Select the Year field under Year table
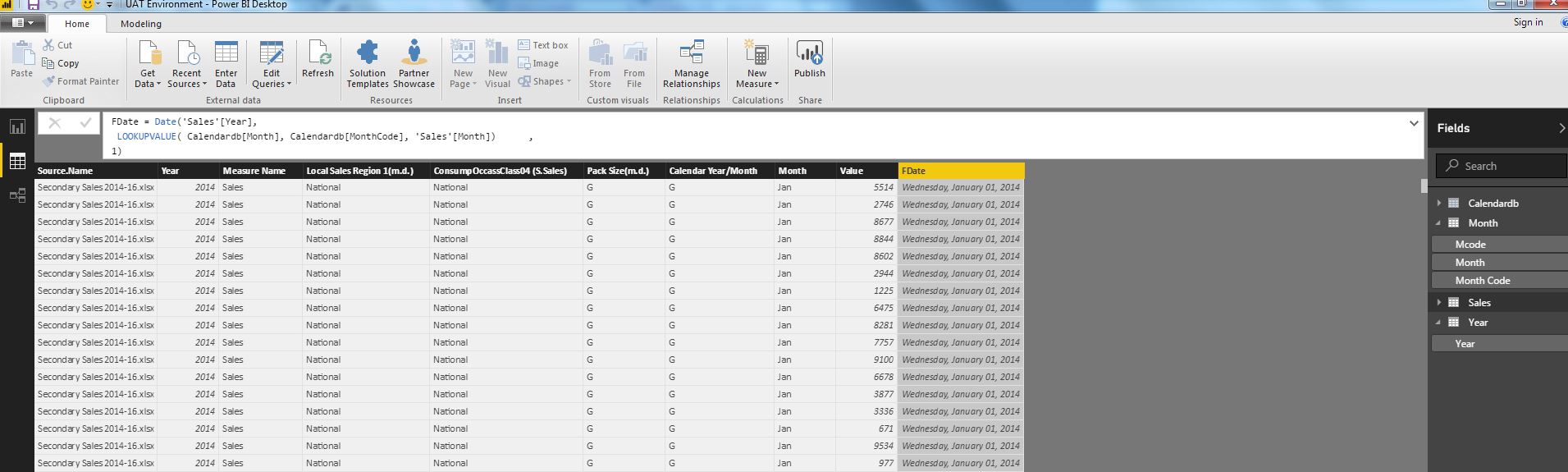Viewport: 1568px width, 472px height. 1499,343
